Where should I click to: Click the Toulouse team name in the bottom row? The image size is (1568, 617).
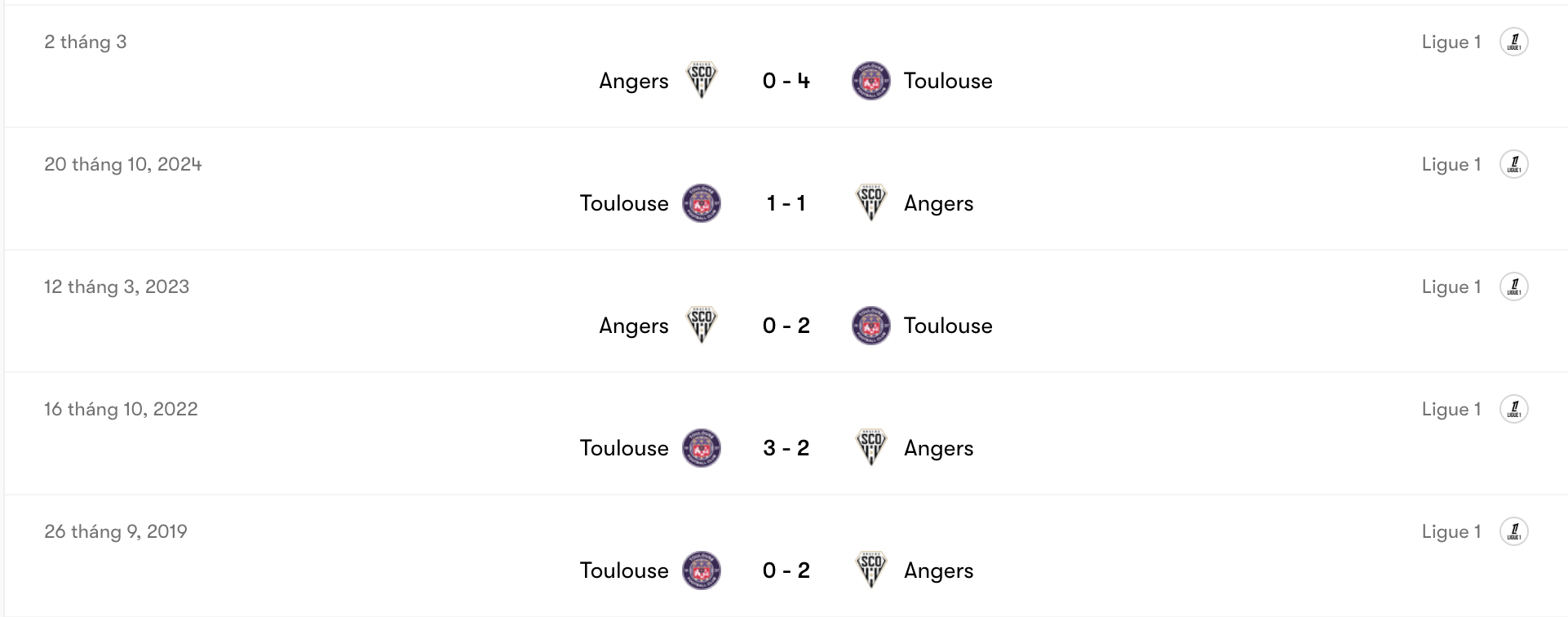[x=624, y=570]
